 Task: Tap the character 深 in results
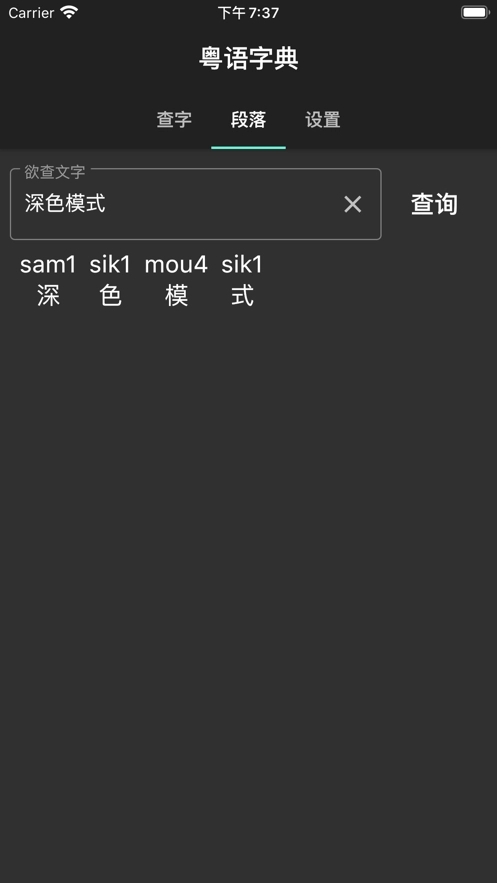click(48, 296)
